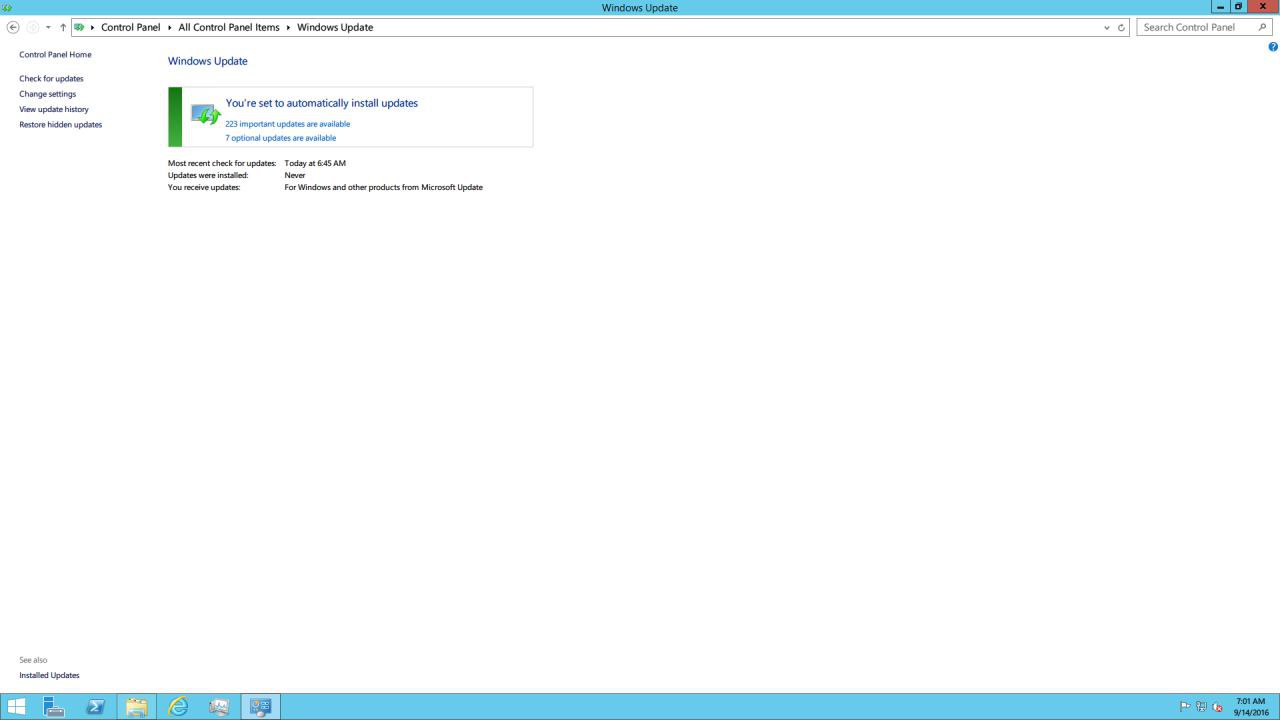Click the 'Most recent check for updates:' label
Viewport: 1280px width, 720px height.
[222, 163]
